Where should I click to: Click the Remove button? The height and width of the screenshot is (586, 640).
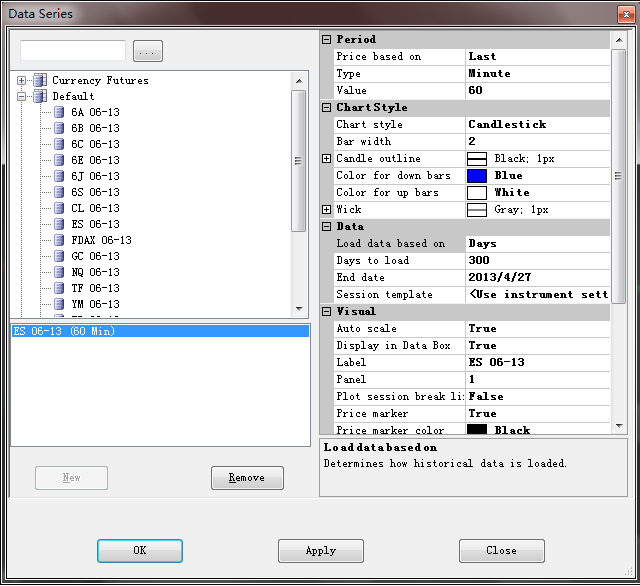(247, 477)
